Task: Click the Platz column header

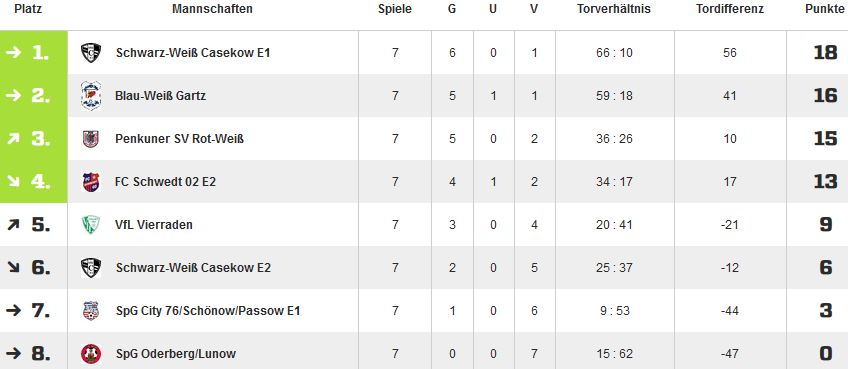Action: tap(28, 9)
